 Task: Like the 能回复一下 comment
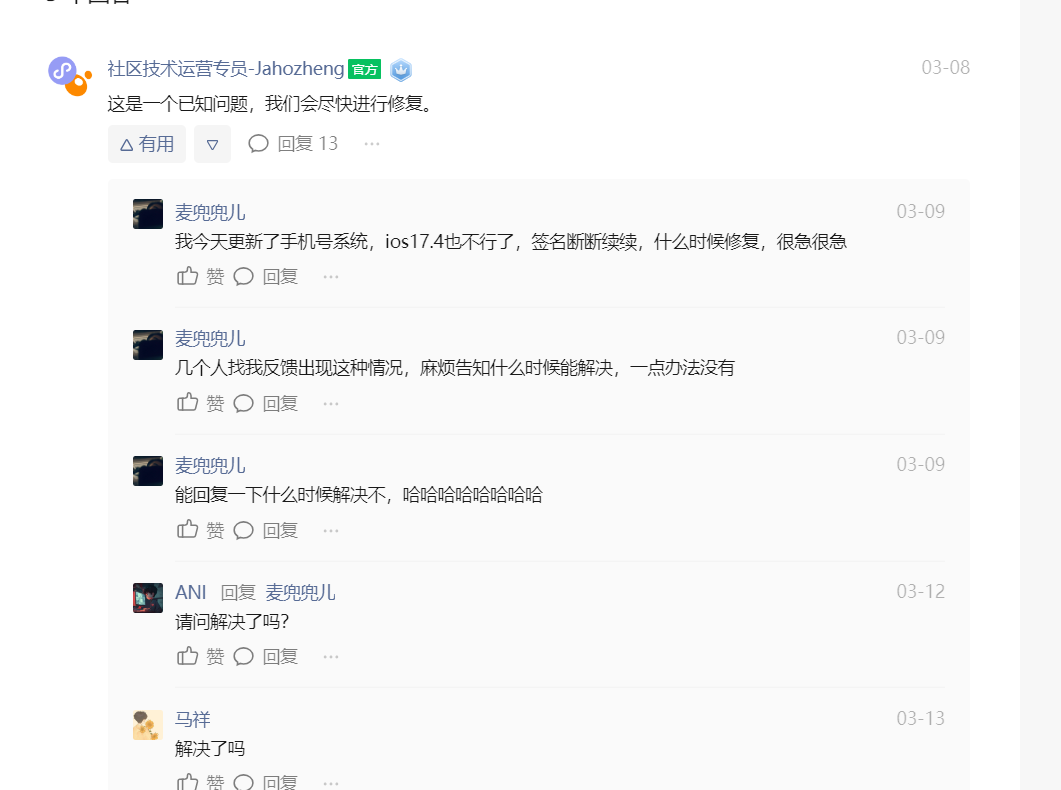200,530
